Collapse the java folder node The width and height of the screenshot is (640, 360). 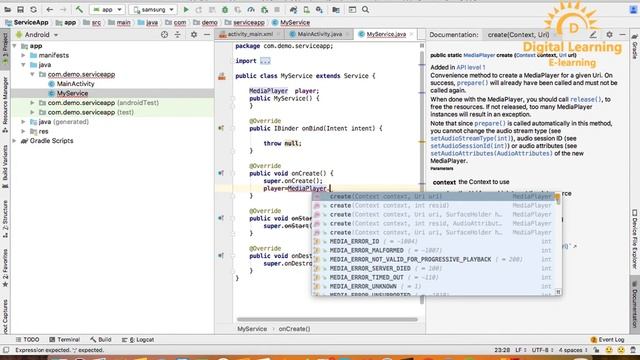[x=24, y=65]
